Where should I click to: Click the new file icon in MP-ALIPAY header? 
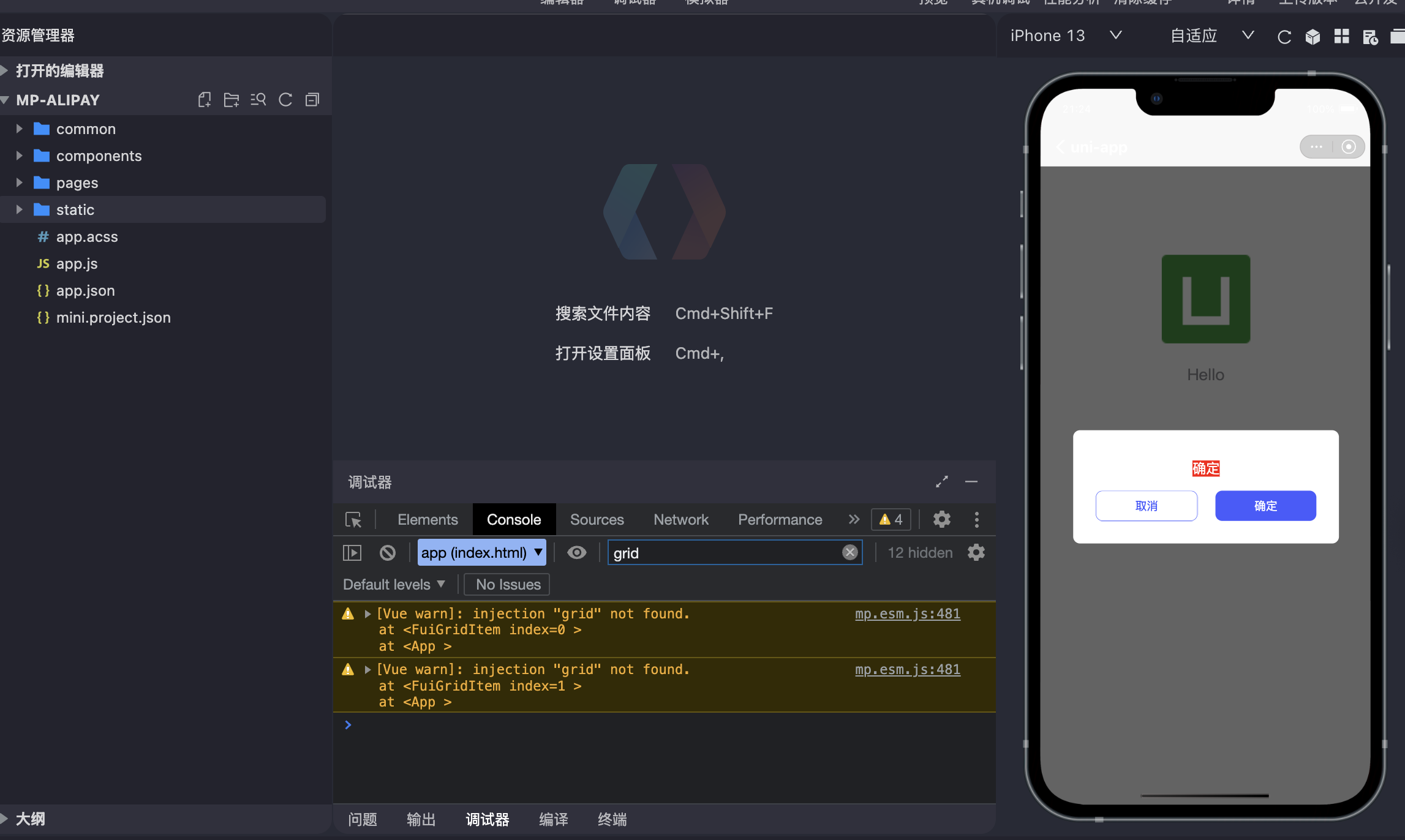point(205,100)
